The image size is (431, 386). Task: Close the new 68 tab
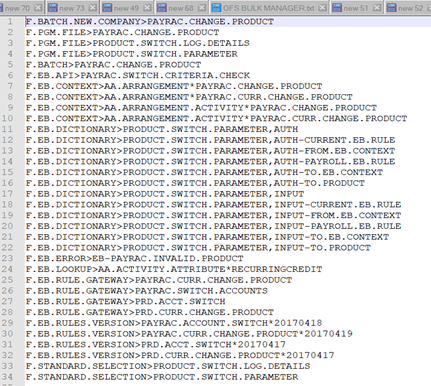202,8
